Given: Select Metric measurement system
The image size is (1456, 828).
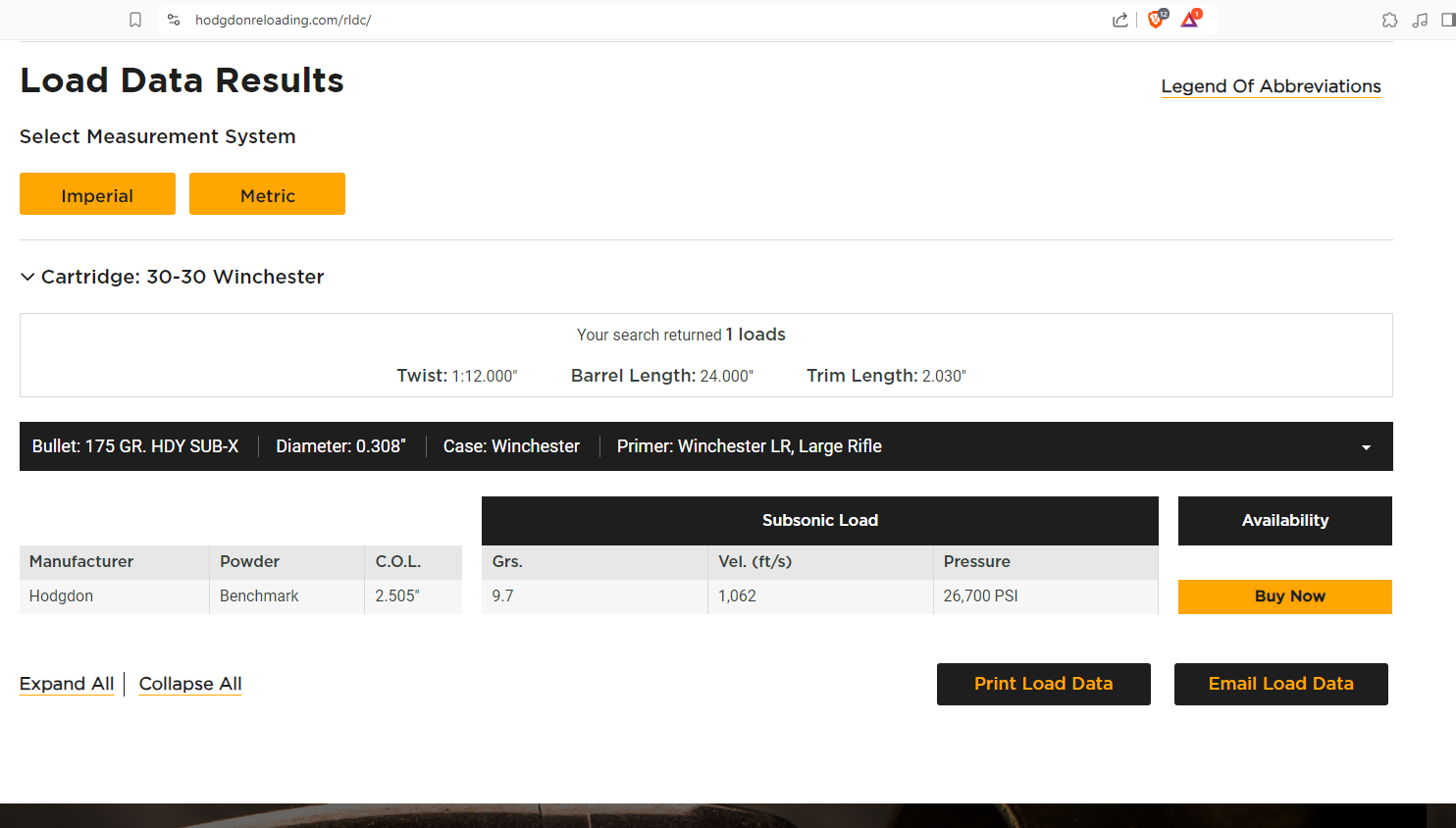Looking at the screenshot, I should pyautogui.click(x=267, y=194).
